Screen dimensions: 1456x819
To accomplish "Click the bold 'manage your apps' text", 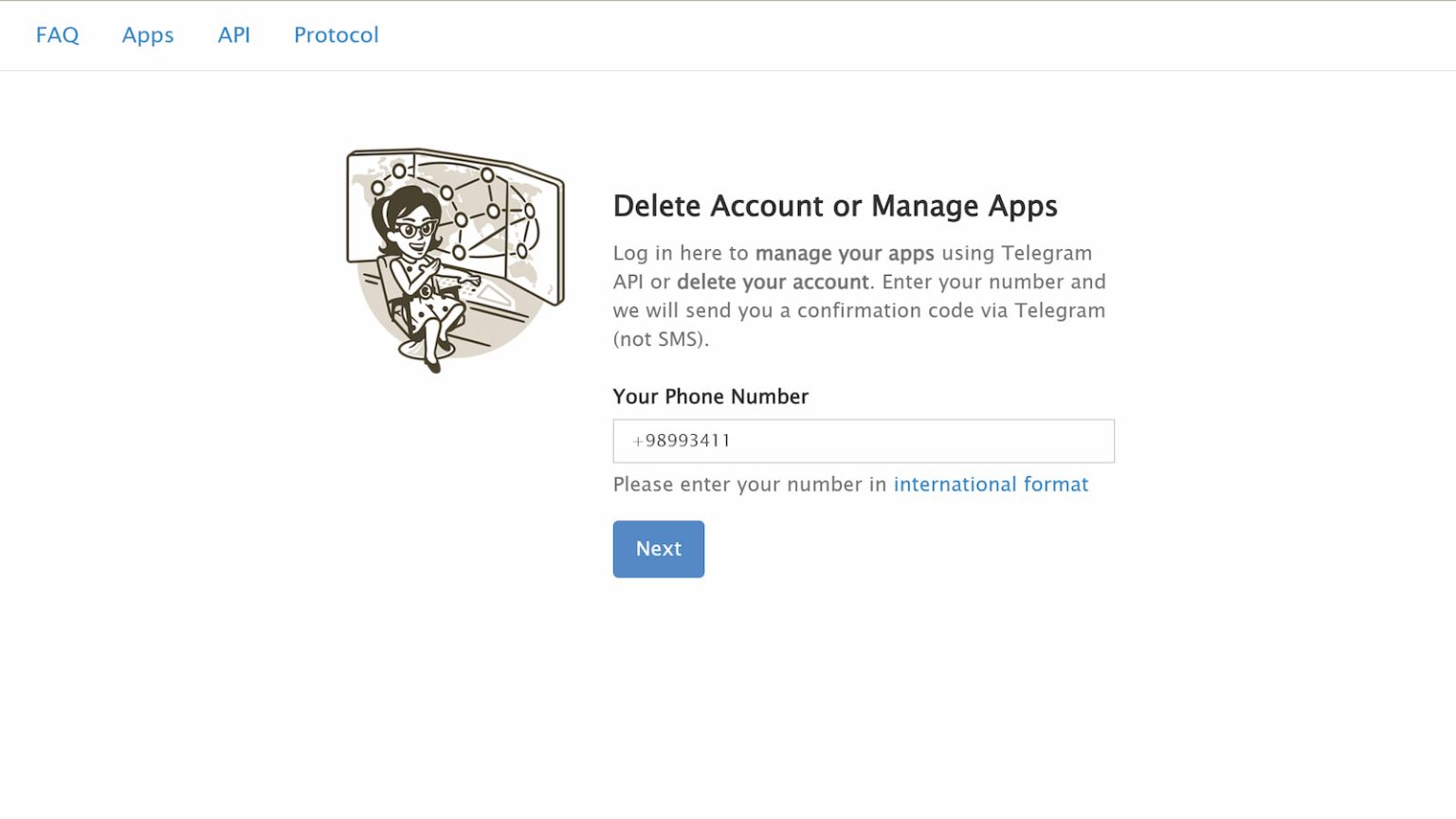I will click(844, 253).
